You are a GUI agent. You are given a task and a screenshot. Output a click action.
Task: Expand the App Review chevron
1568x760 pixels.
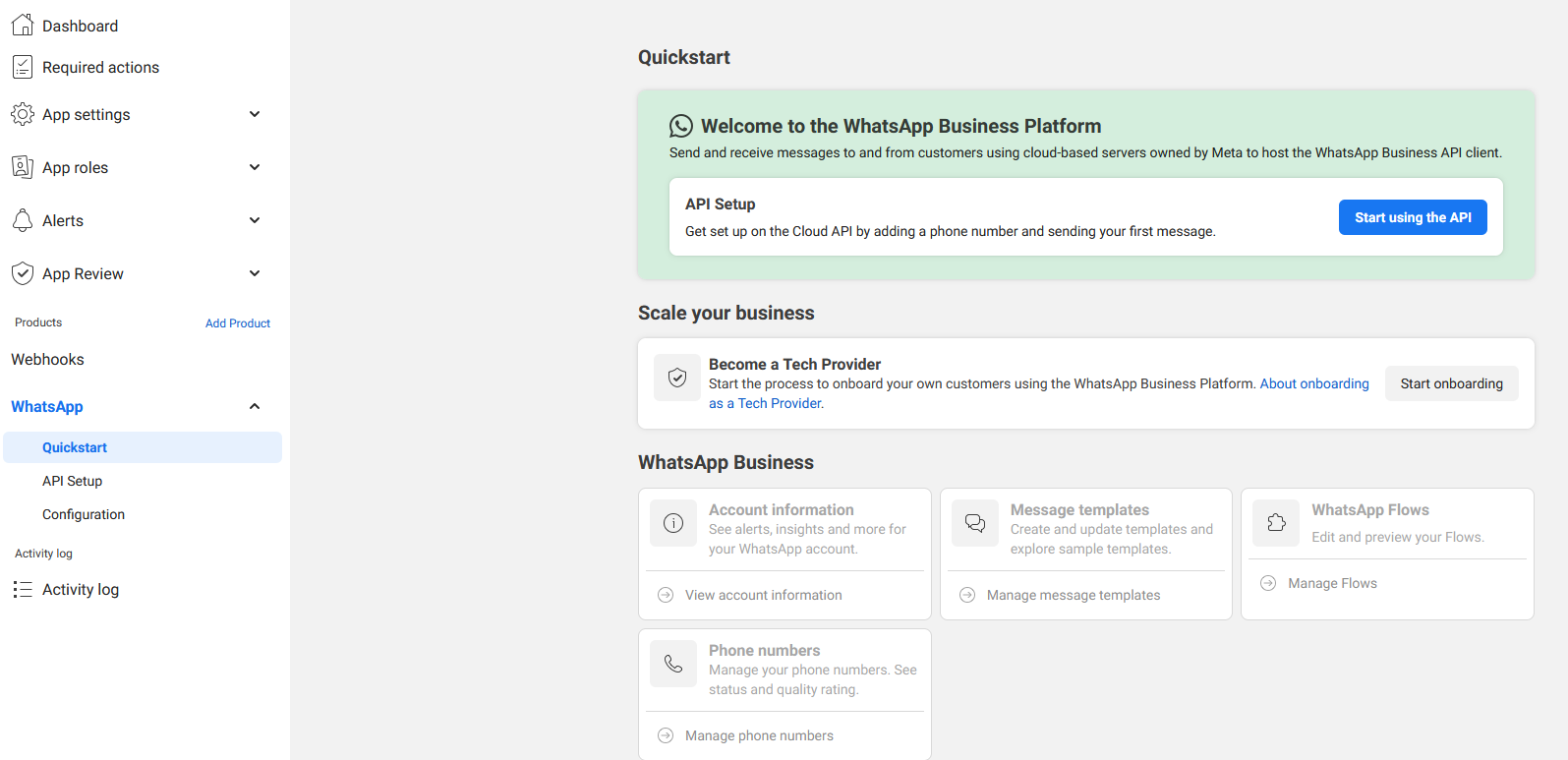click(x=255, y=273)
